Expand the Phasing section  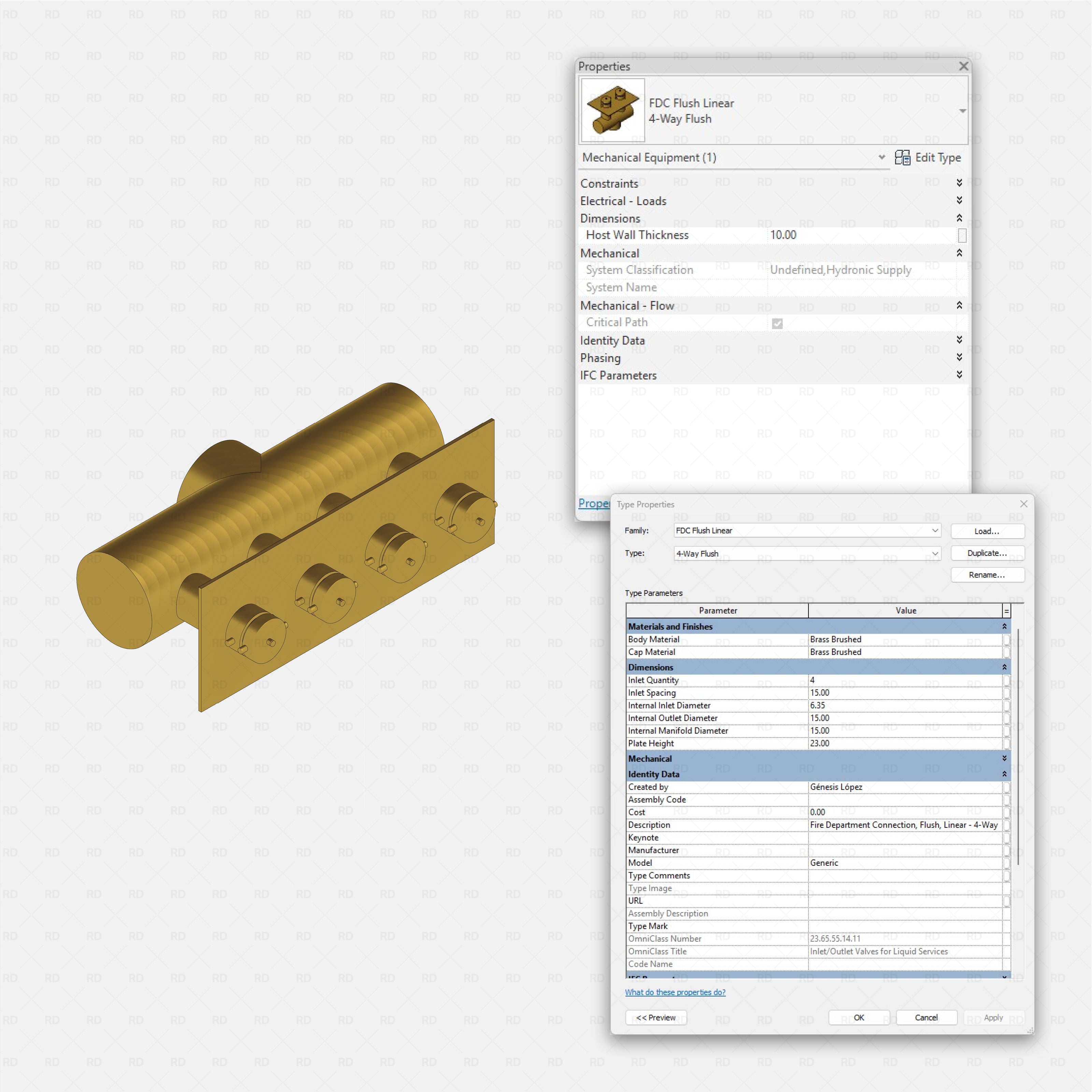pyautogui.click(x=959, y=357)
